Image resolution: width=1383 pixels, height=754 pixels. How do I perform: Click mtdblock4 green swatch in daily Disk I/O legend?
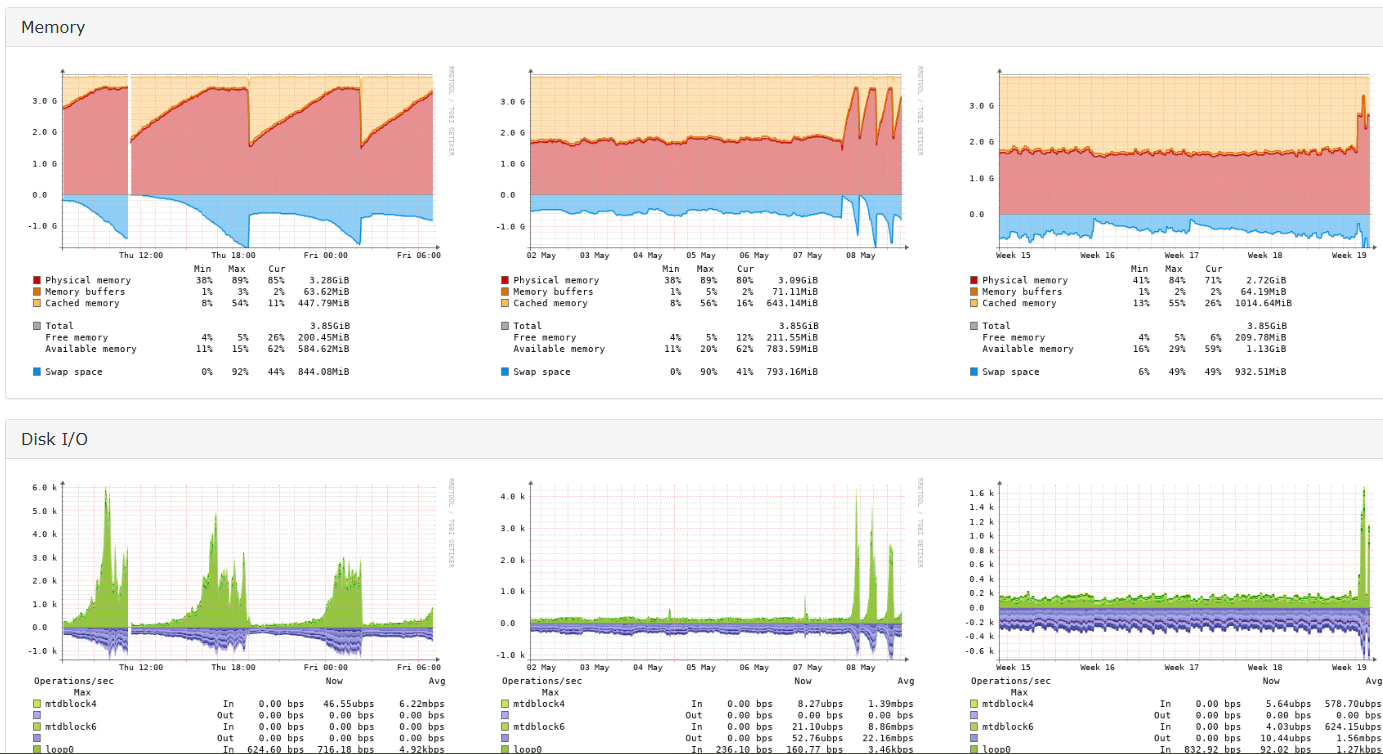37,704
